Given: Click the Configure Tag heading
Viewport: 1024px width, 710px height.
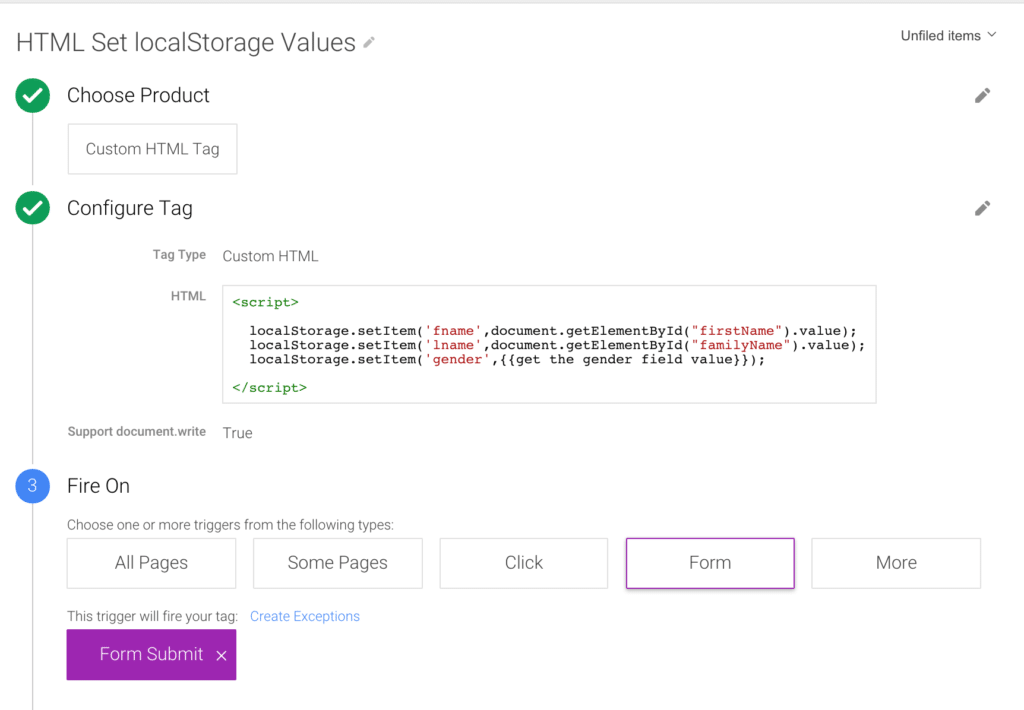Looking at the screenshot, I should click(130, 208).
